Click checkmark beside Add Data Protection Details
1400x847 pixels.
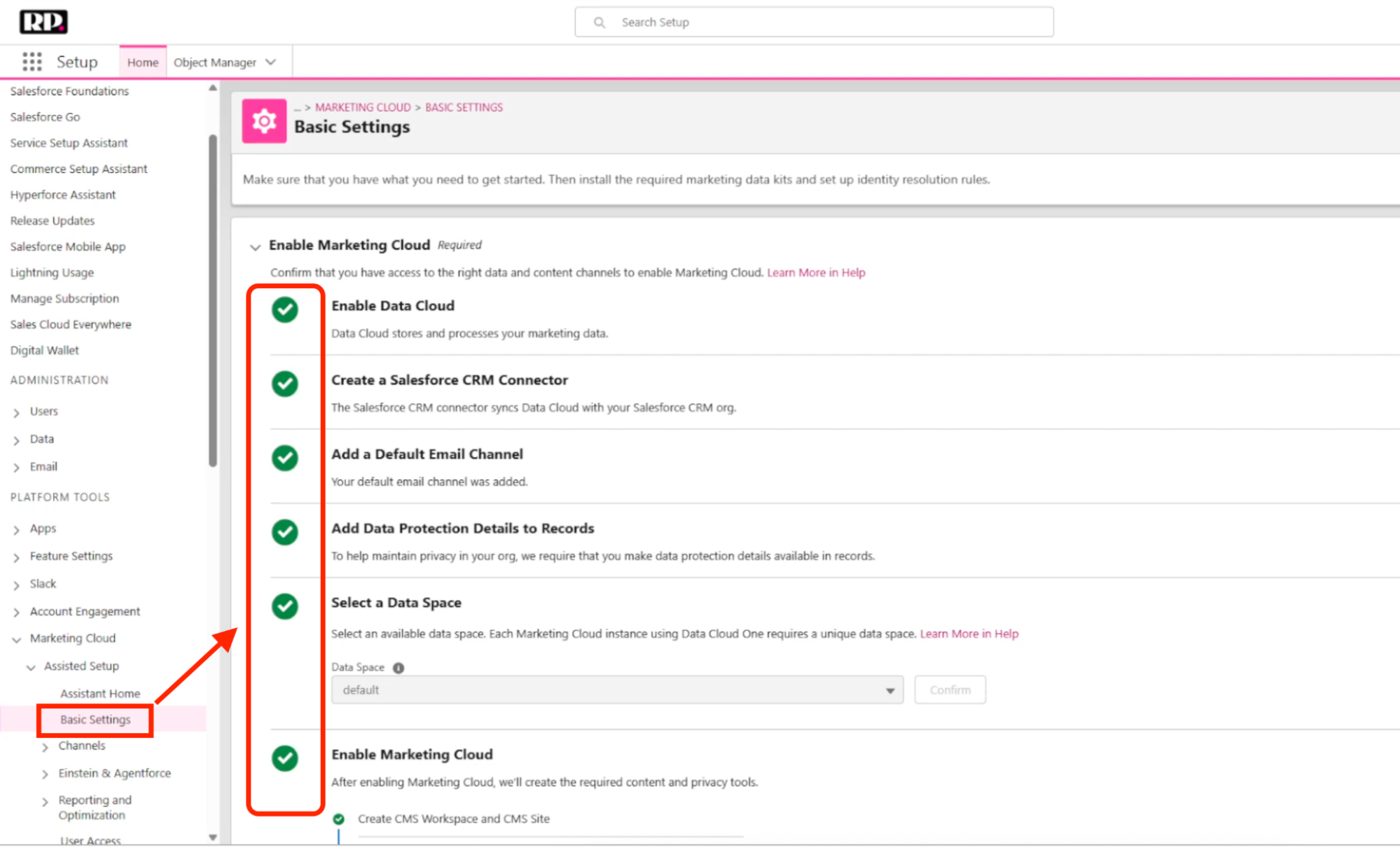(x=285, y=532)
